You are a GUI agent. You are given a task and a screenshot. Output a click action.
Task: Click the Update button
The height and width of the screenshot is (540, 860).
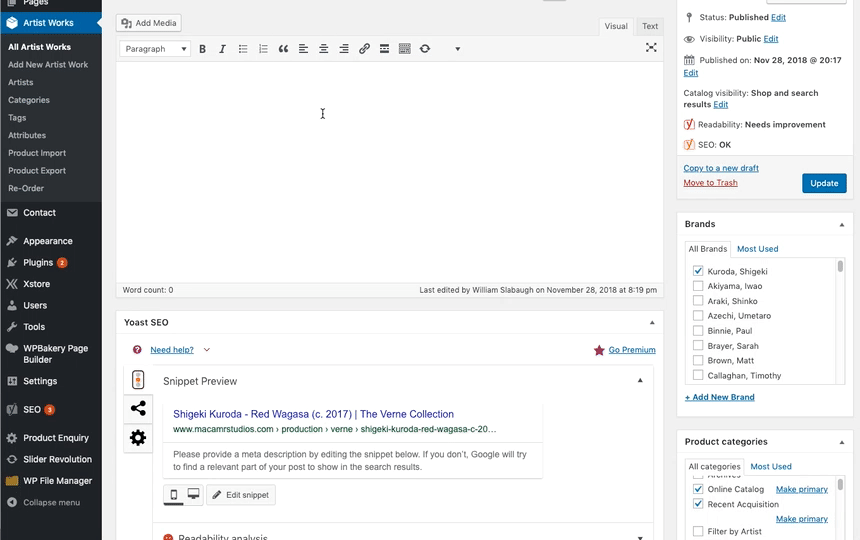[824, 183]
